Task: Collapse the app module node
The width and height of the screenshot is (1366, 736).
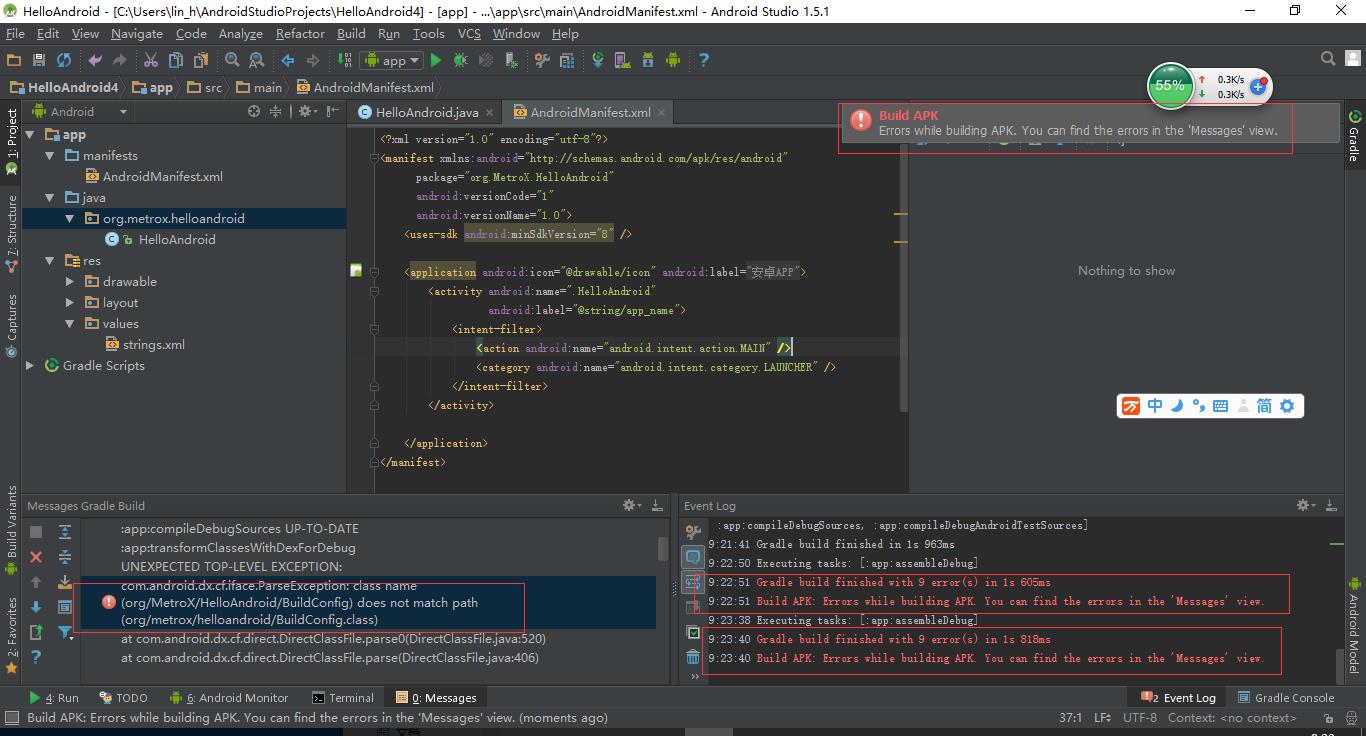Action: pos(30,134)
